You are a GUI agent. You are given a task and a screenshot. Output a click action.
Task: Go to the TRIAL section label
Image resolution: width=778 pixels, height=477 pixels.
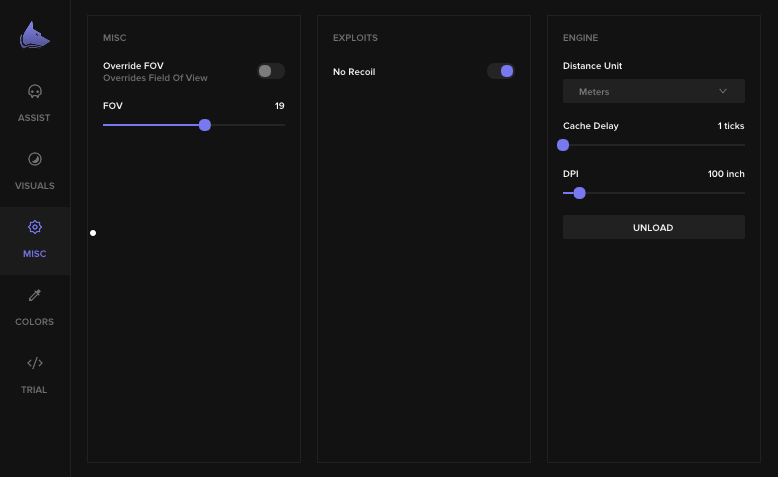click(34, 390)
